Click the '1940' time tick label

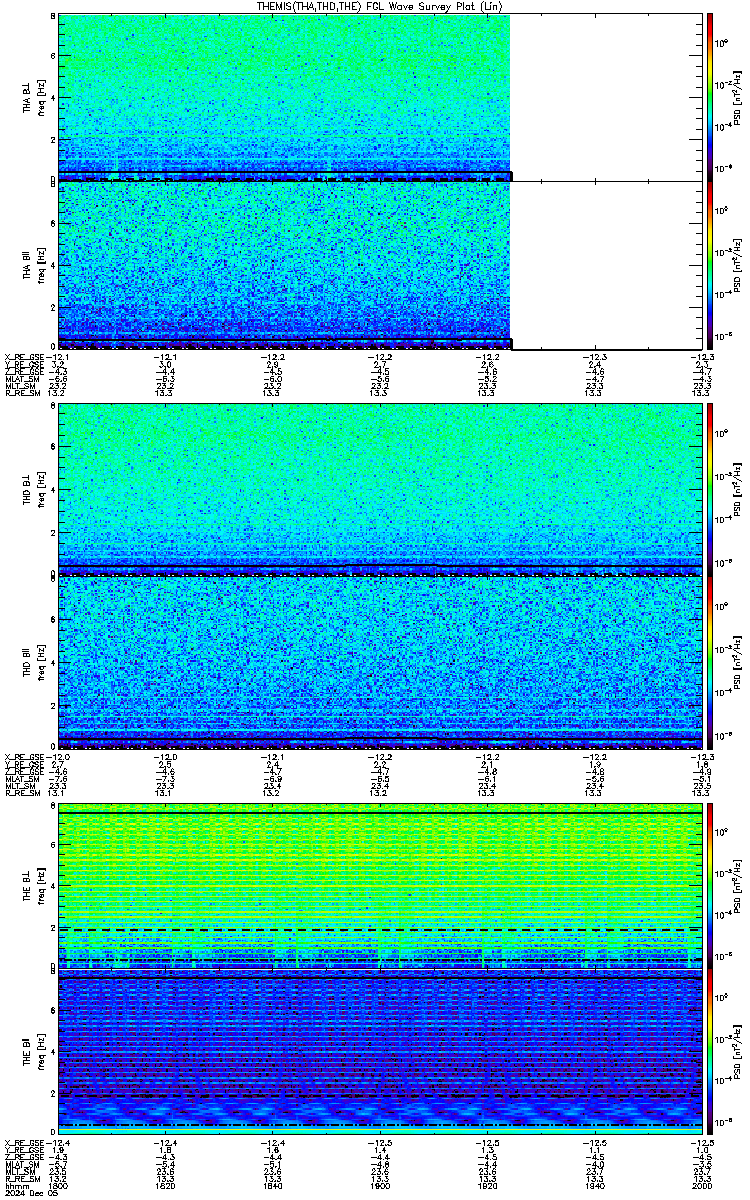click(595, 1186)
